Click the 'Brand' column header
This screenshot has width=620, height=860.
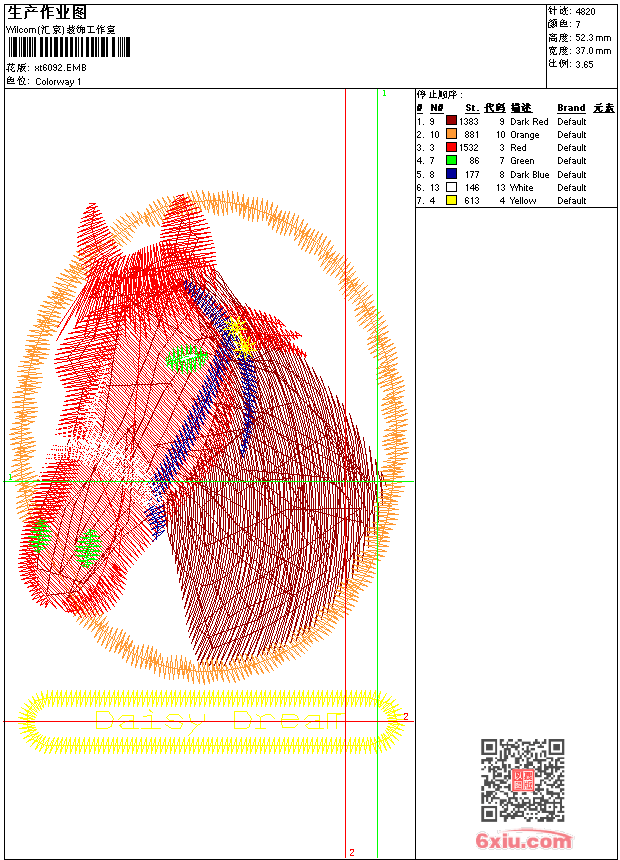pos(571,108)
